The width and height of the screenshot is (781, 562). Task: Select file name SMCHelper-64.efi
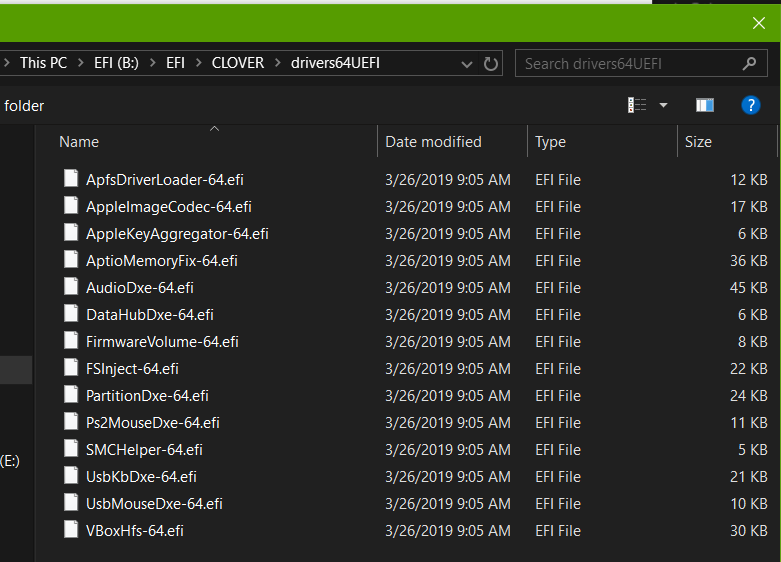144,450
